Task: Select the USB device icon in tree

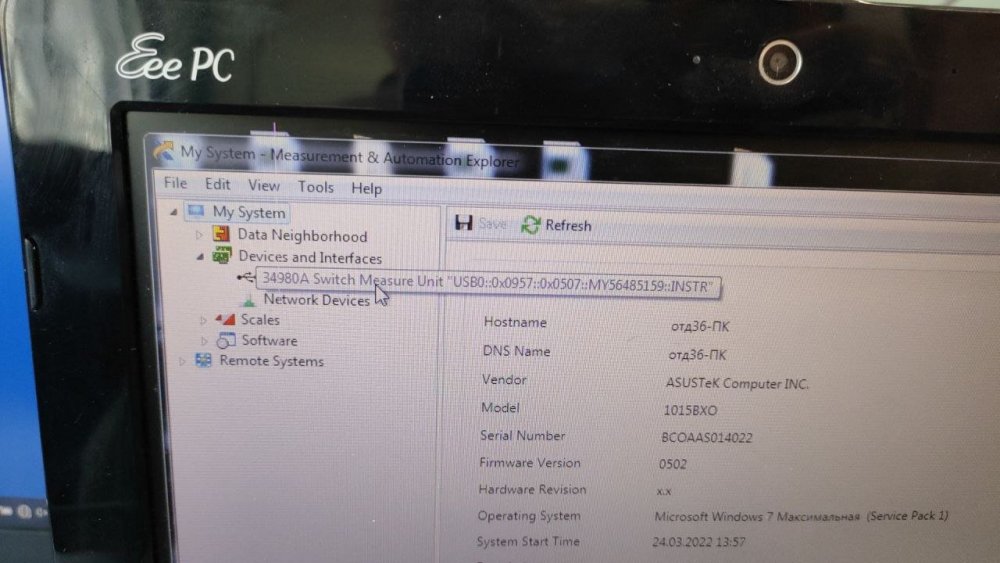Action: point(245,277)
